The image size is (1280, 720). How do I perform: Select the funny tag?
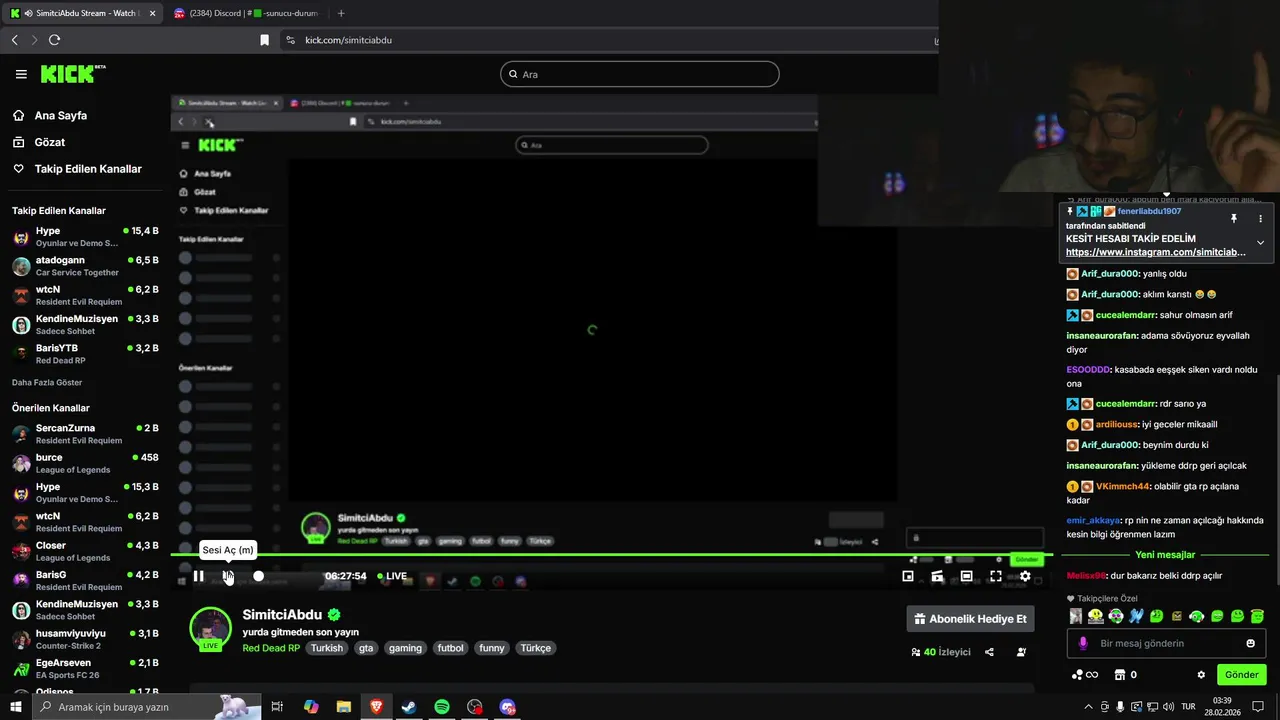[x=492, y=648]
